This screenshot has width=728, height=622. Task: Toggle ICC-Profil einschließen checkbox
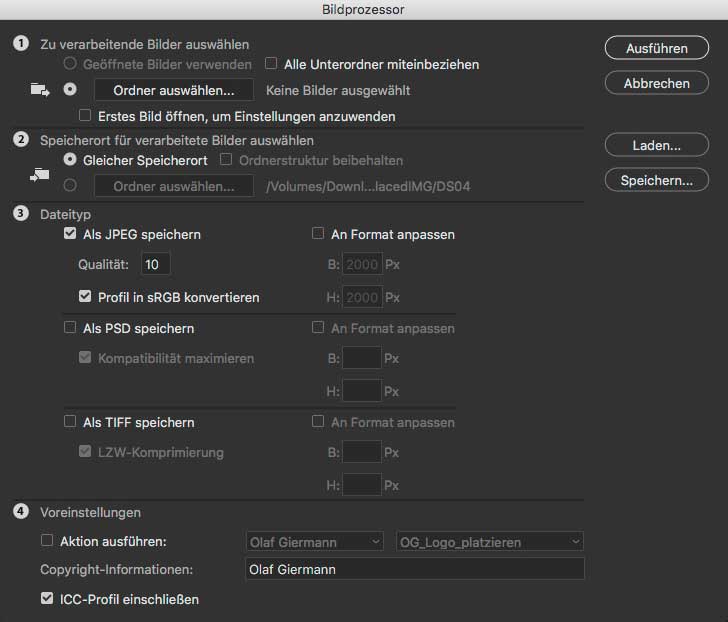47,598
